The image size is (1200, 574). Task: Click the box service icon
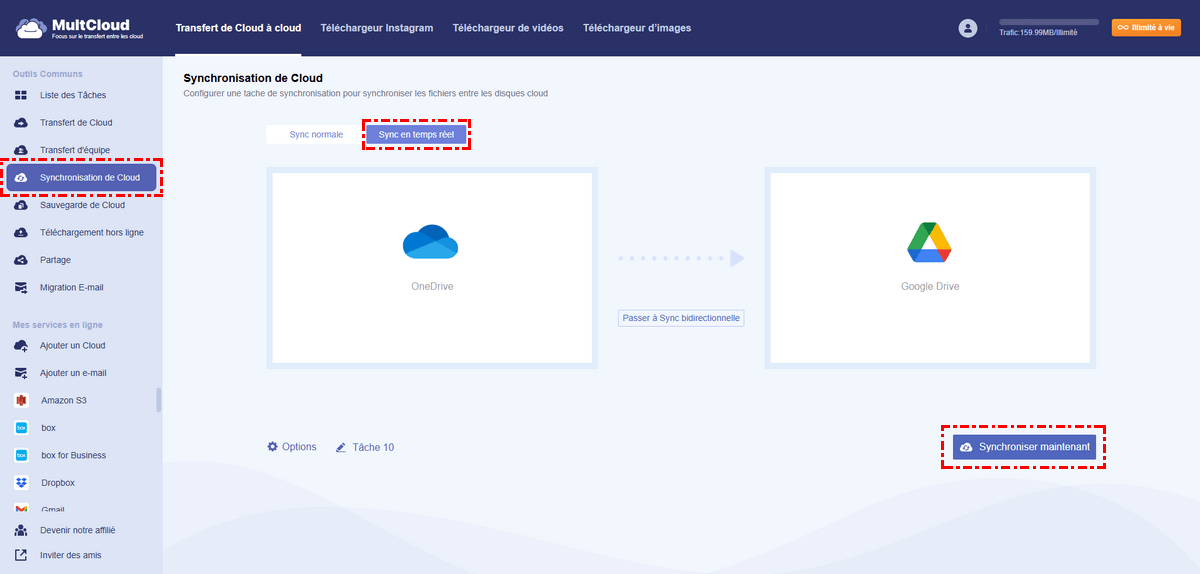pos(21,428)
